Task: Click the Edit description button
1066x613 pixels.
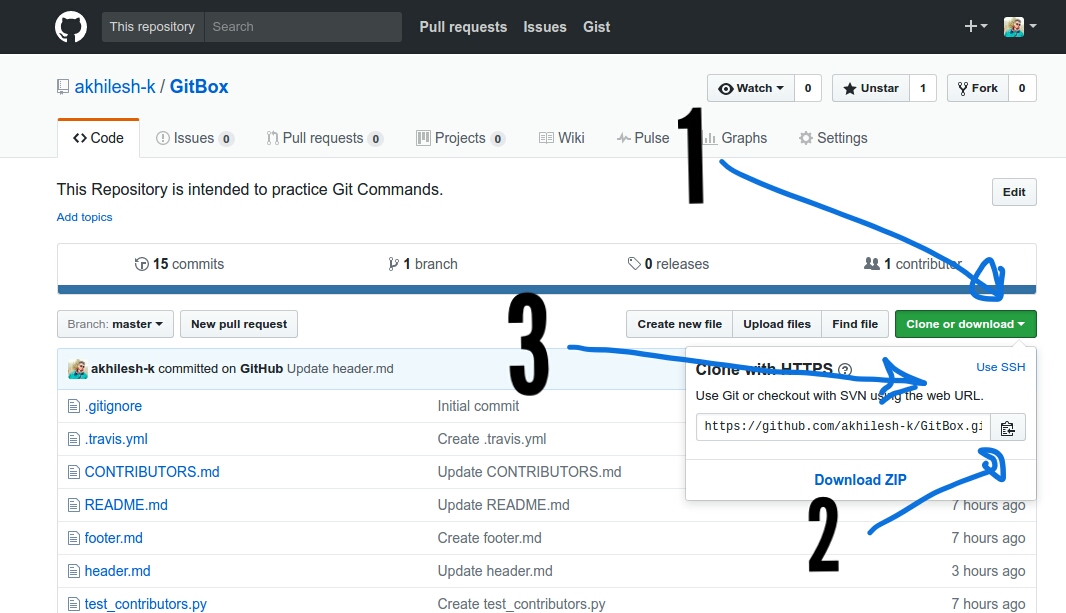Action: coord(1014,192)
